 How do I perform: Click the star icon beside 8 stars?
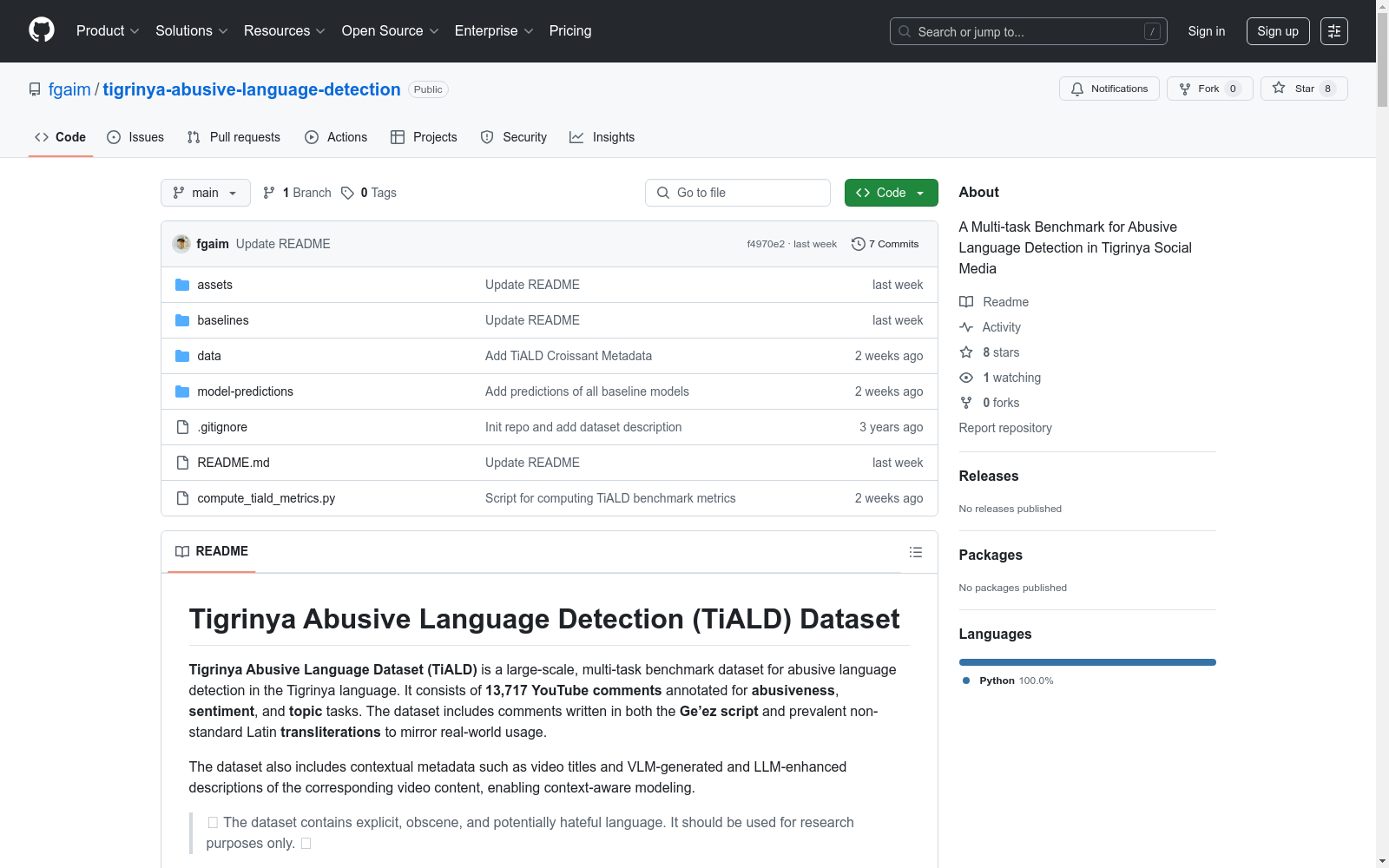(966, 352)
